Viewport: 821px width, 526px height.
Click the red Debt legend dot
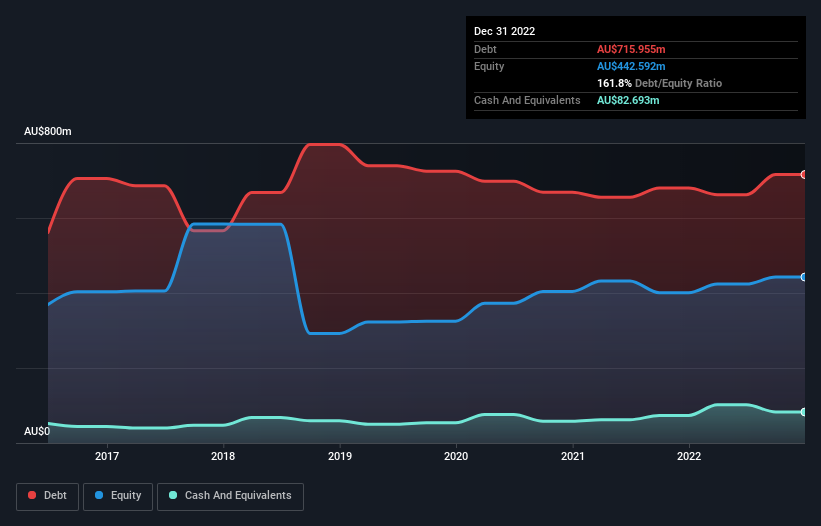(32, 495)
